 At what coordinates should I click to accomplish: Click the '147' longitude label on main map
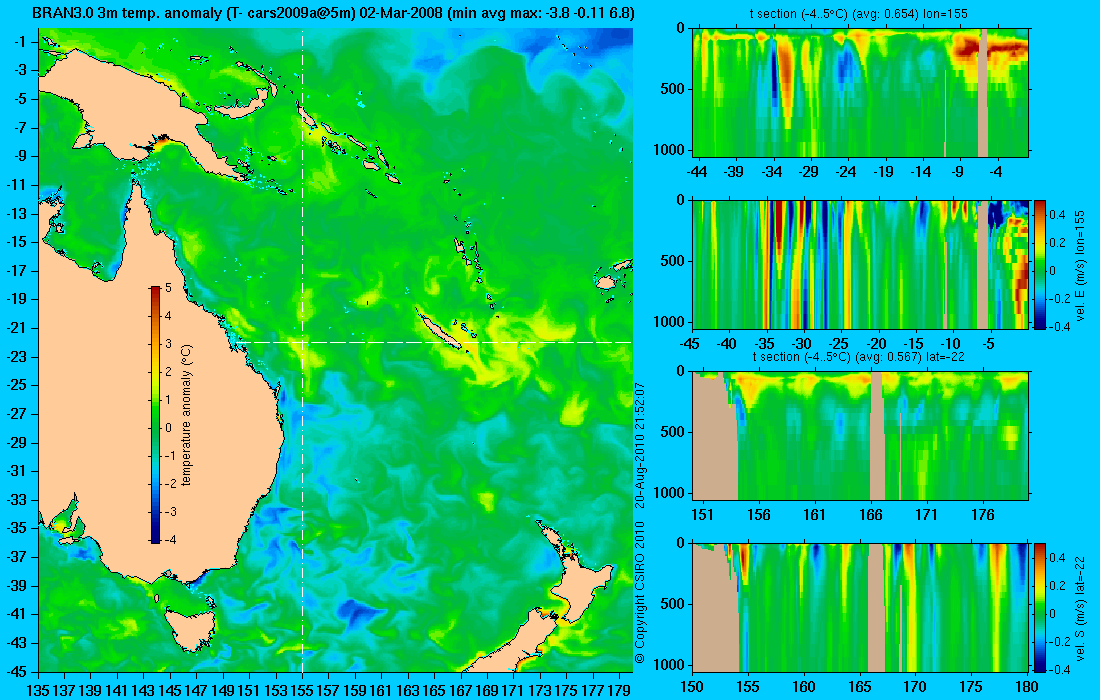click(196, 691)
